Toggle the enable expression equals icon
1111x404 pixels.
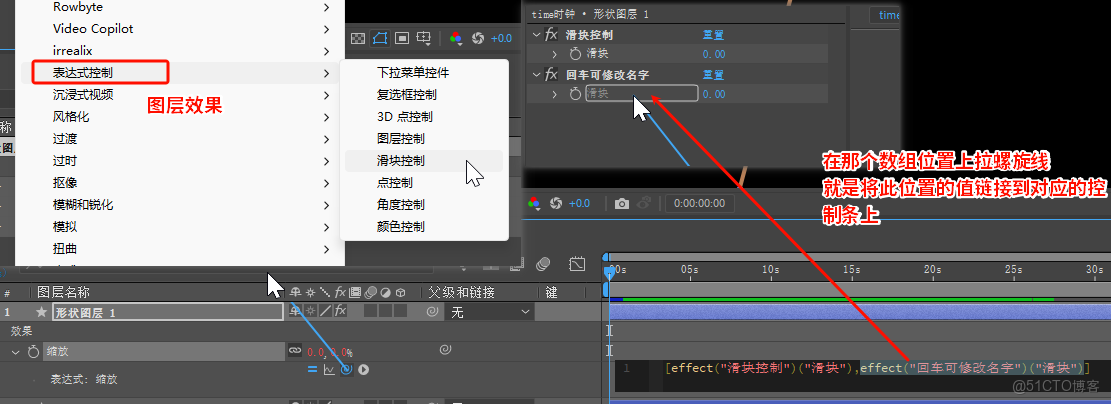(x=312, y=369)
